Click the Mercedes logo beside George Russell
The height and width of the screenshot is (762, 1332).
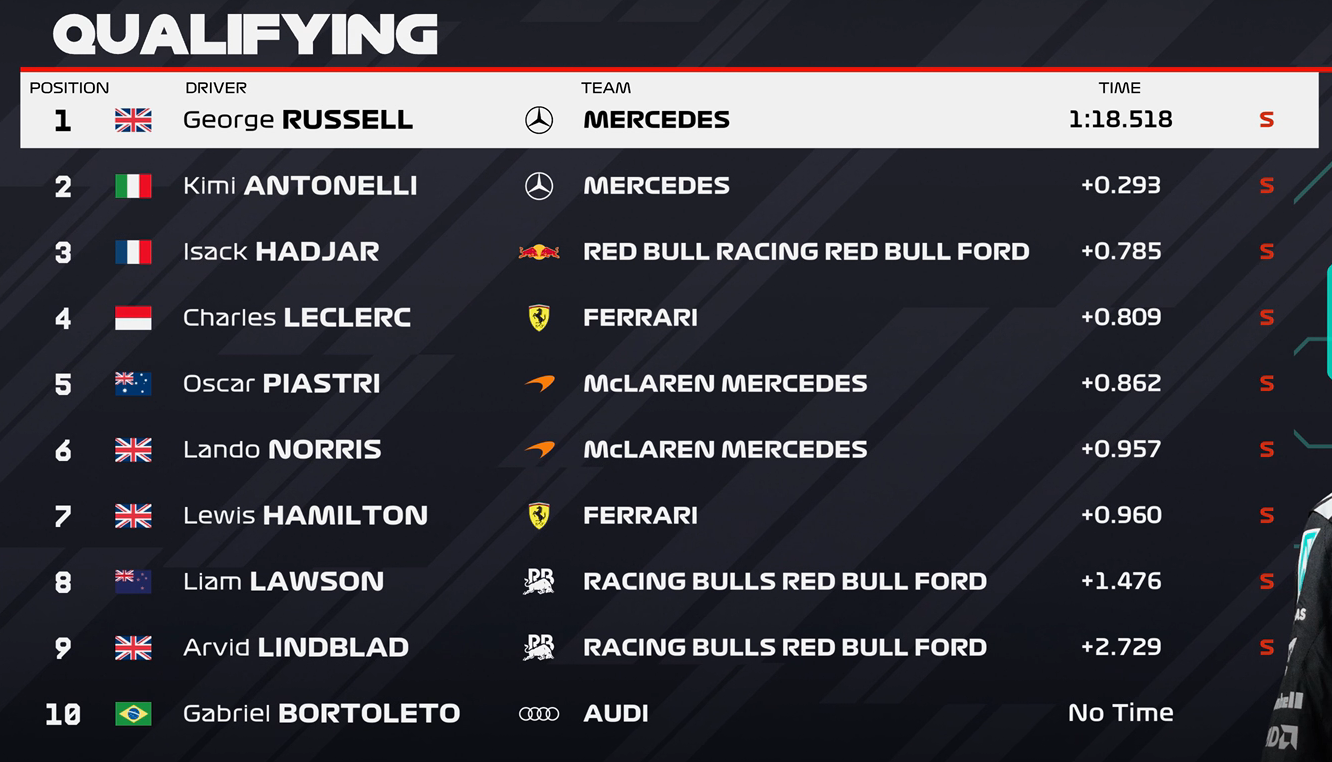pos(539,120)
